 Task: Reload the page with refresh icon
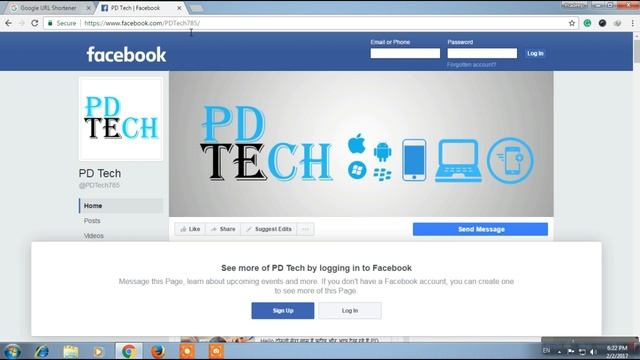(35, 23)
